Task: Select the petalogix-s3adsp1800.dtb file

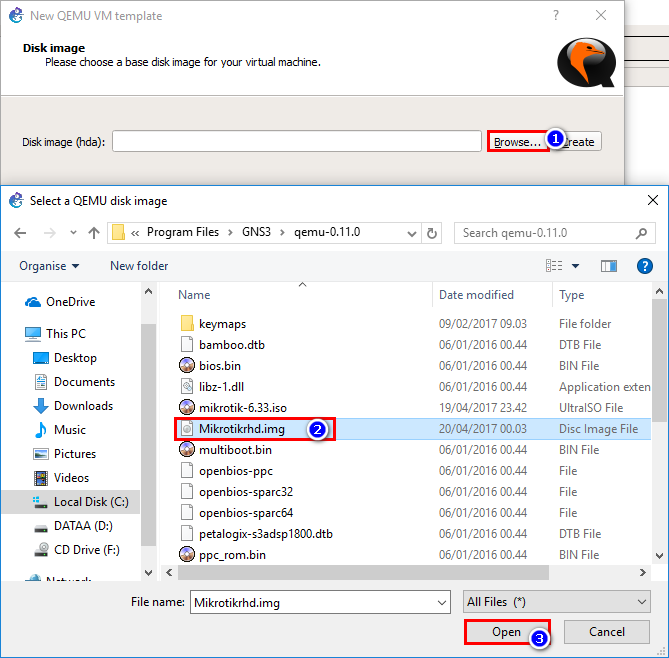Action: [265, 534]
